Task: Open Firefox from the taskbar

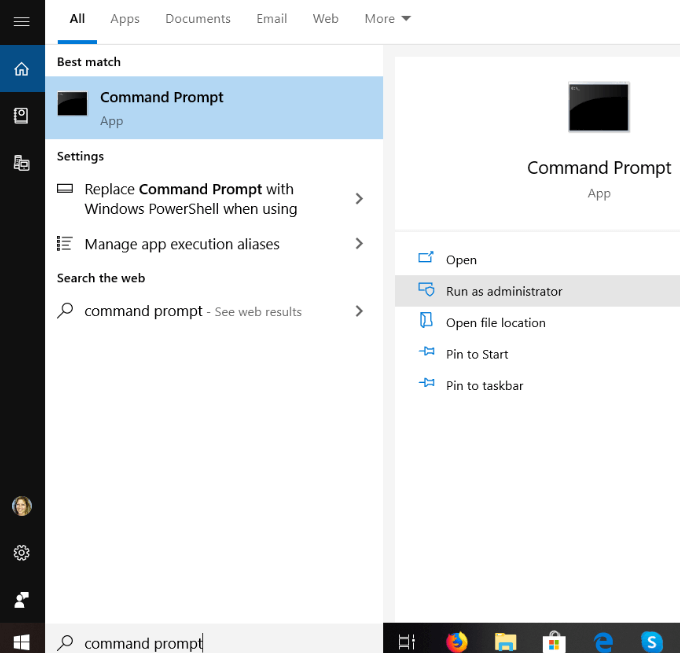Action: point(456,642)
